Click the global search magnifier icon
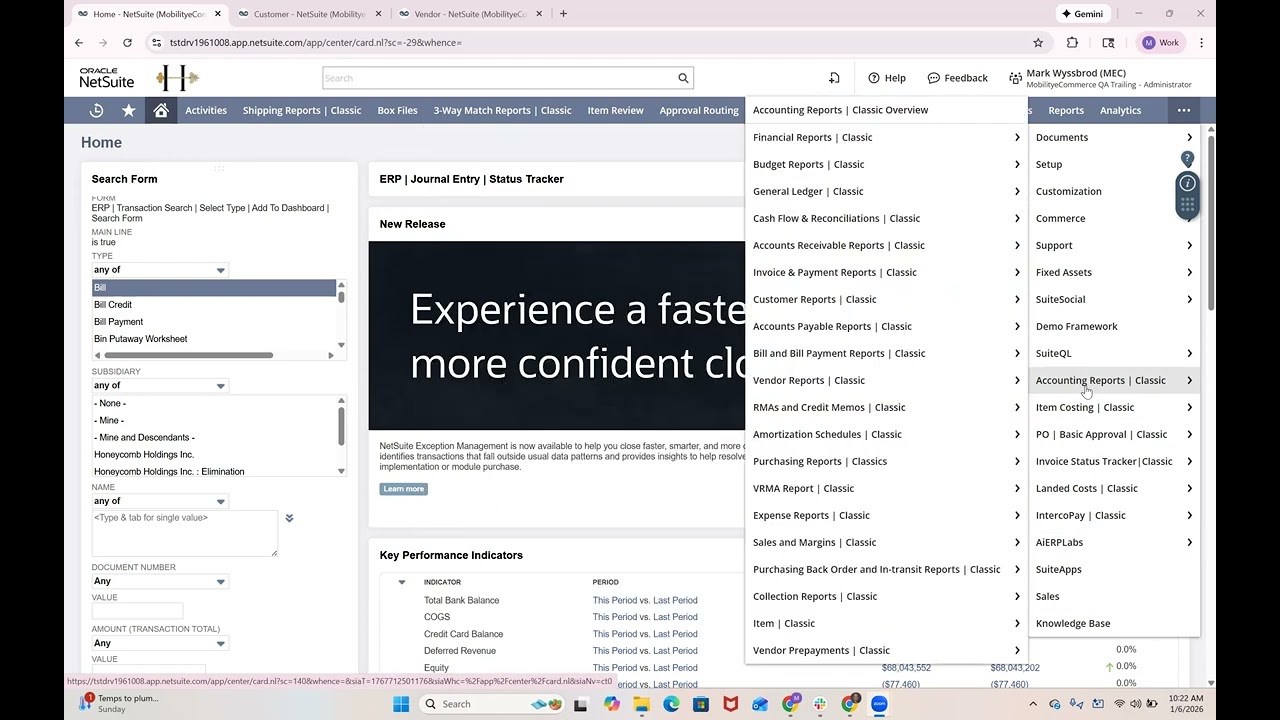 [x=683, y=78]
